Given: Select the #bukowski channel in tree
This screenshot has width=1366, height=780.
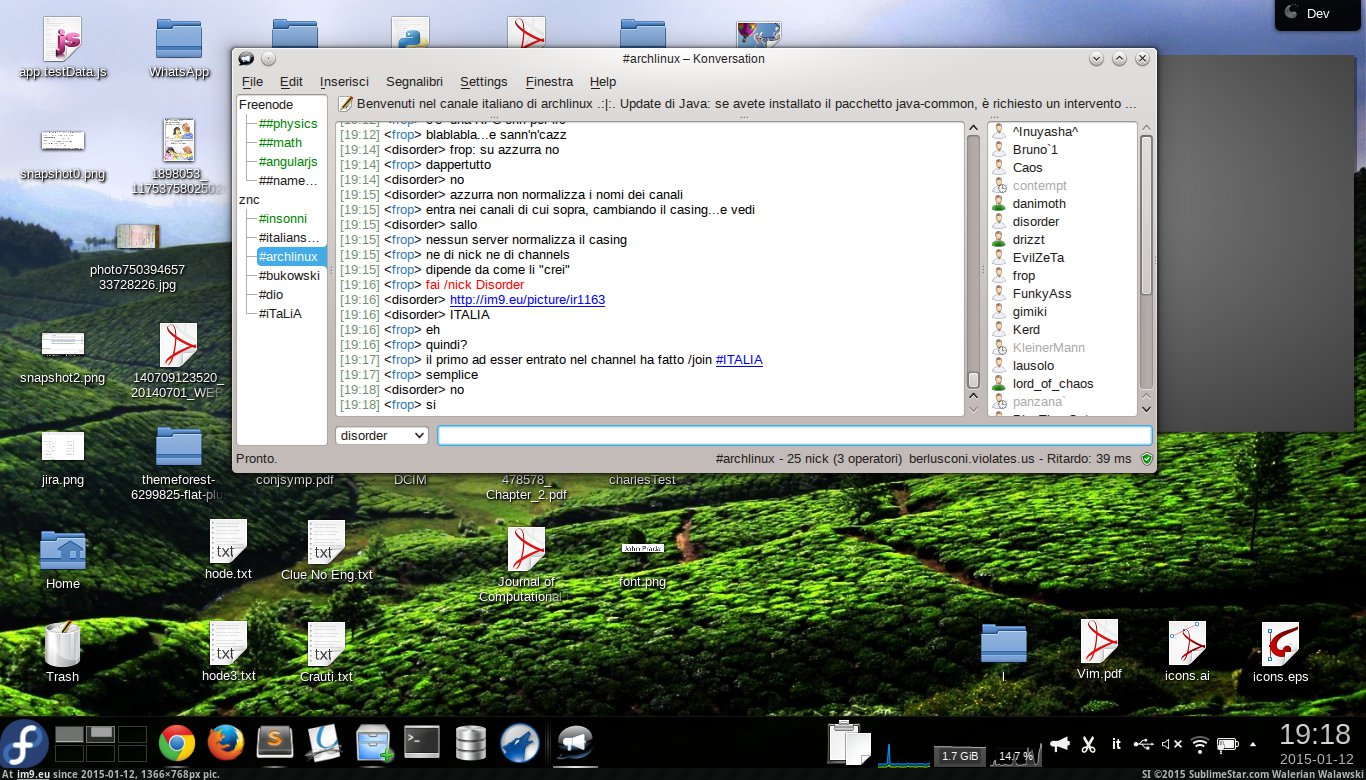Looking at the screenshot, I should click(288, 275).
